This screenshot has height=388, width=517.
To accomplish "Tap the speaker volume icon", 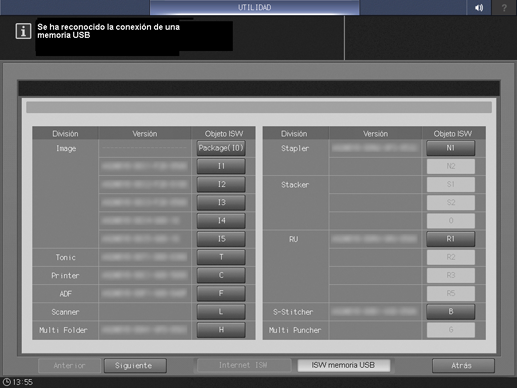I will 479,7.
